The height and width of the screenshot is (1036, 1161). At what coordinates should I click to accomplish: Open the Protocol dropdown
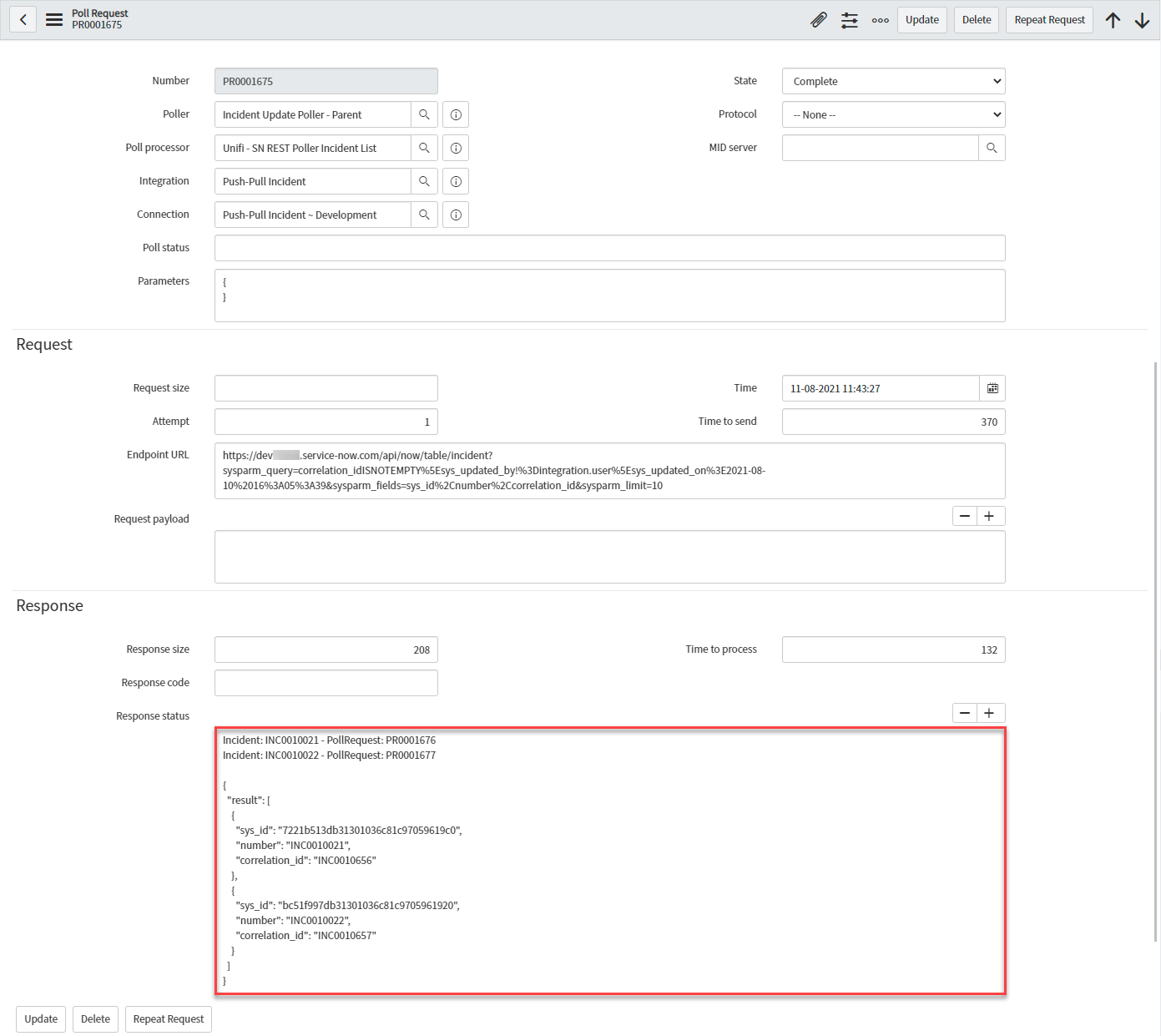pos(893,114)
